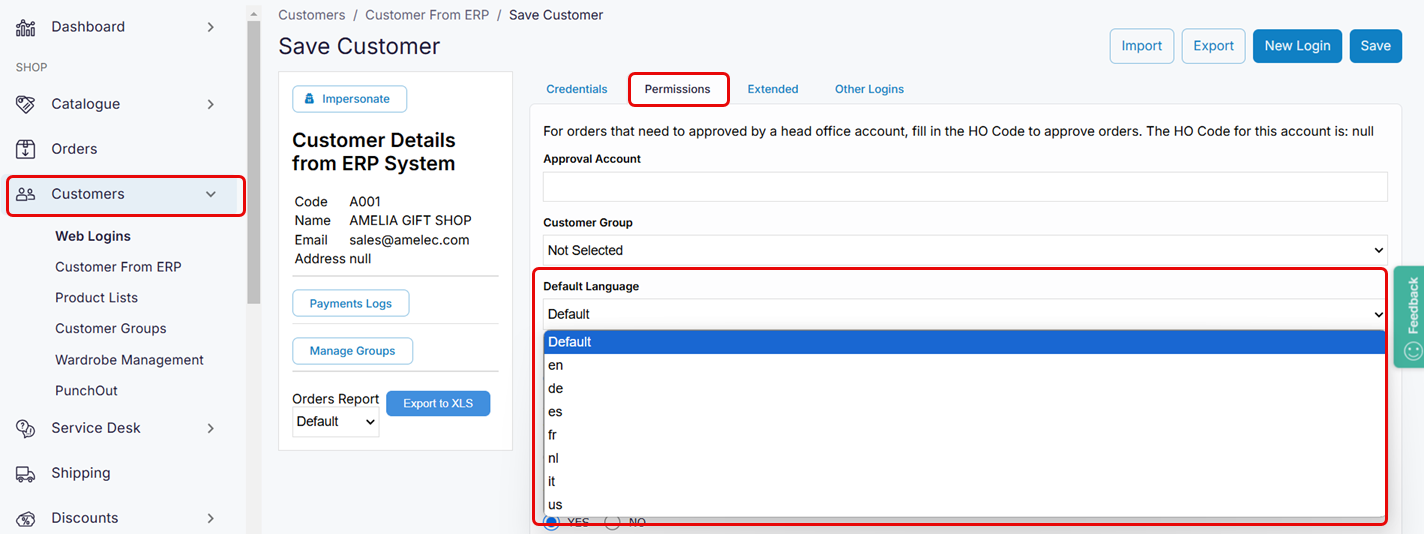Select the YES radio button
Image resolution: width=1424 pixels, height=534 pixels.
[551, 523]
